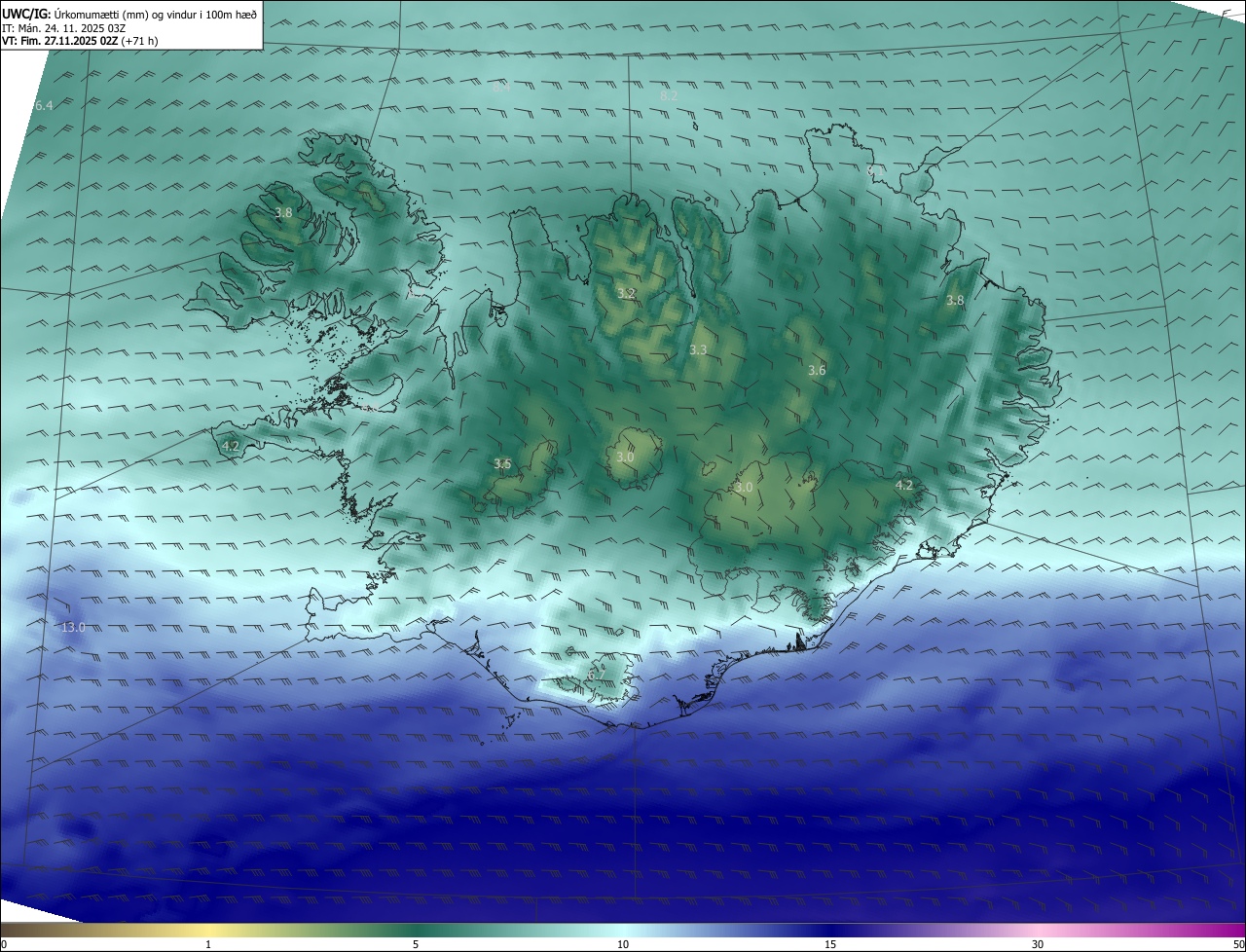The width and height of the screenshot is (1246, 952).
Task: Click the 15 tick on the color scale
Action: coord(830,944)
